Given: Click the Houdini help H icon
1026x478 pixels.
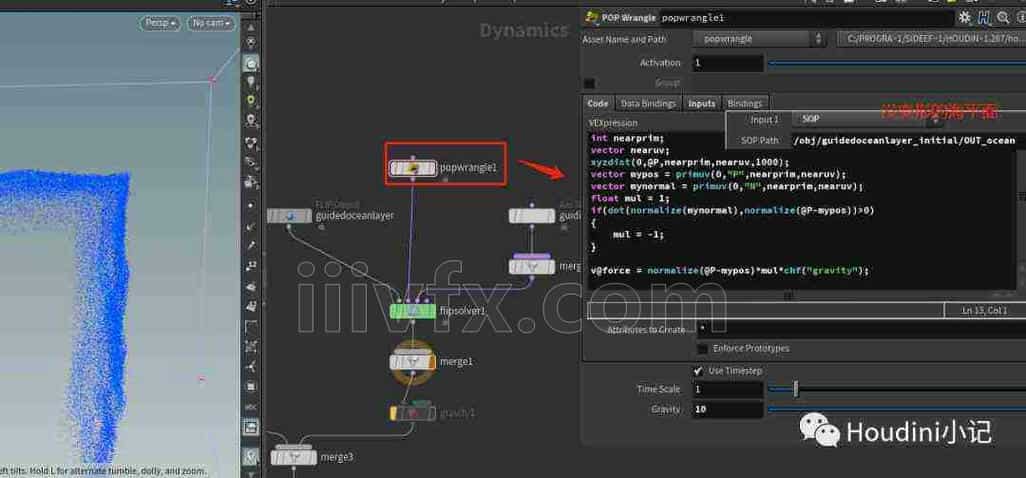Looking at the screenshot, I should (984, 17).
